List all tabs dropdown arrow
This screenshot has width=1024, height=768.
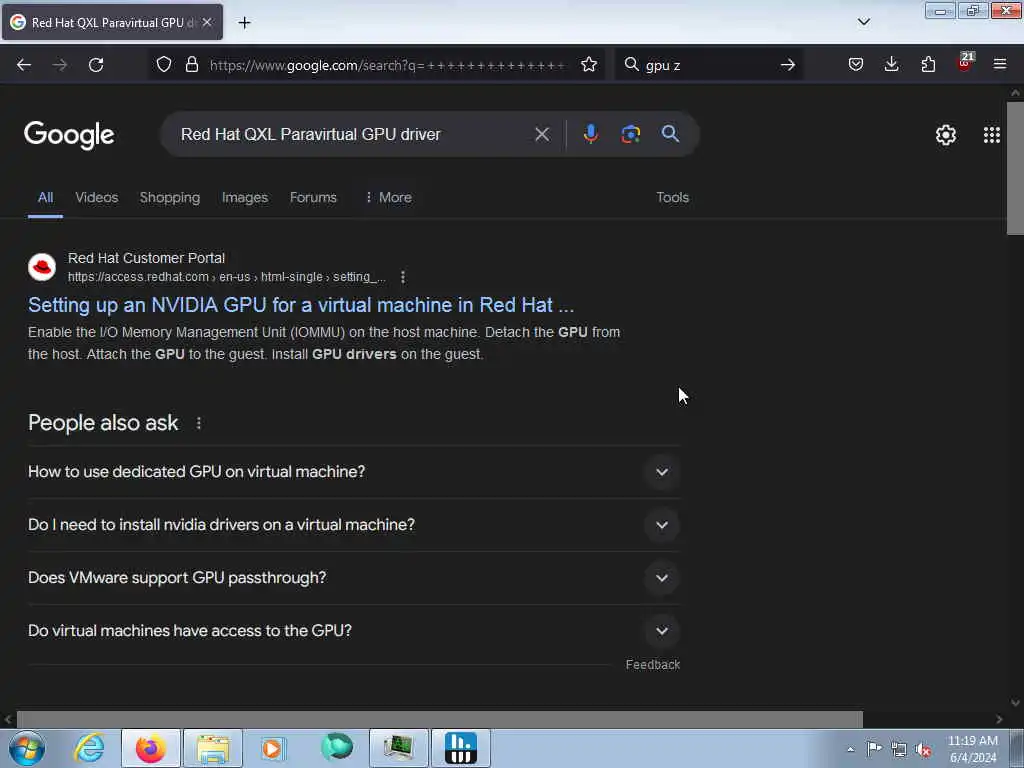click(x=863, y=22)
